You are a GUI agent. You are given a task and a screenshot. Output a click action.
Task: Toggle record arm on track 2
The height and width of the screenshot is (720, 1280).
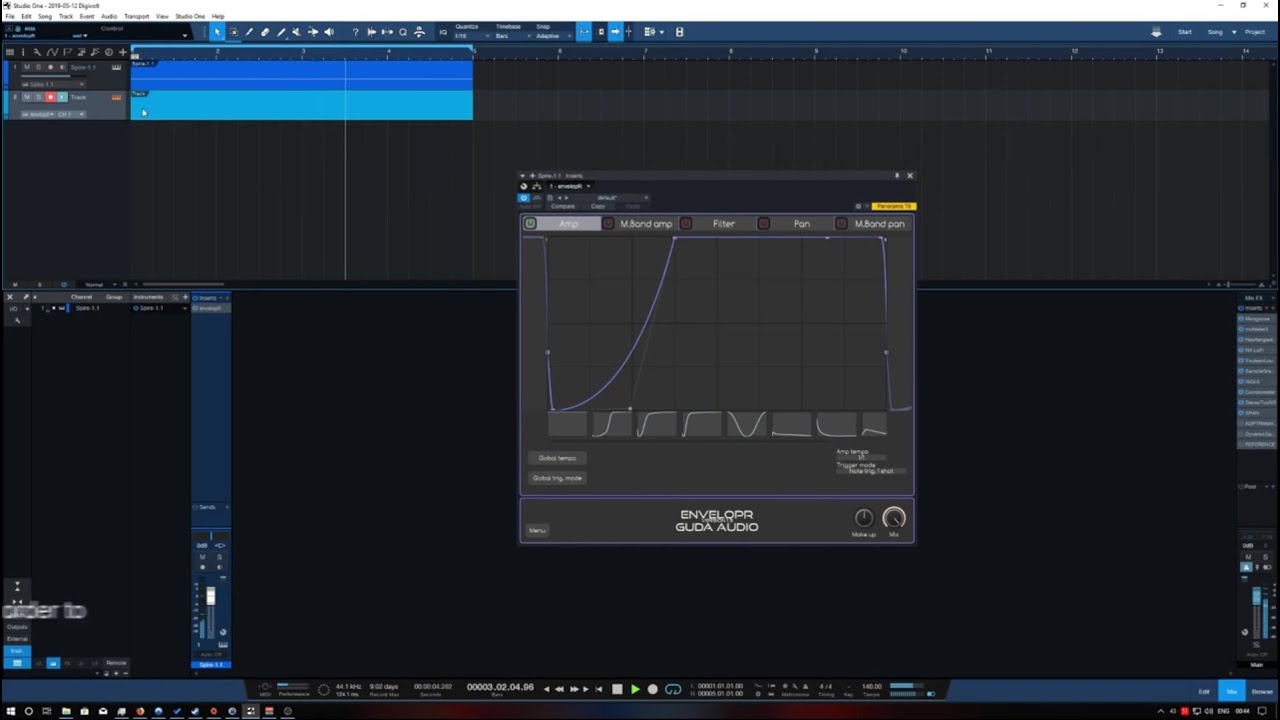[x=50, y=97]
